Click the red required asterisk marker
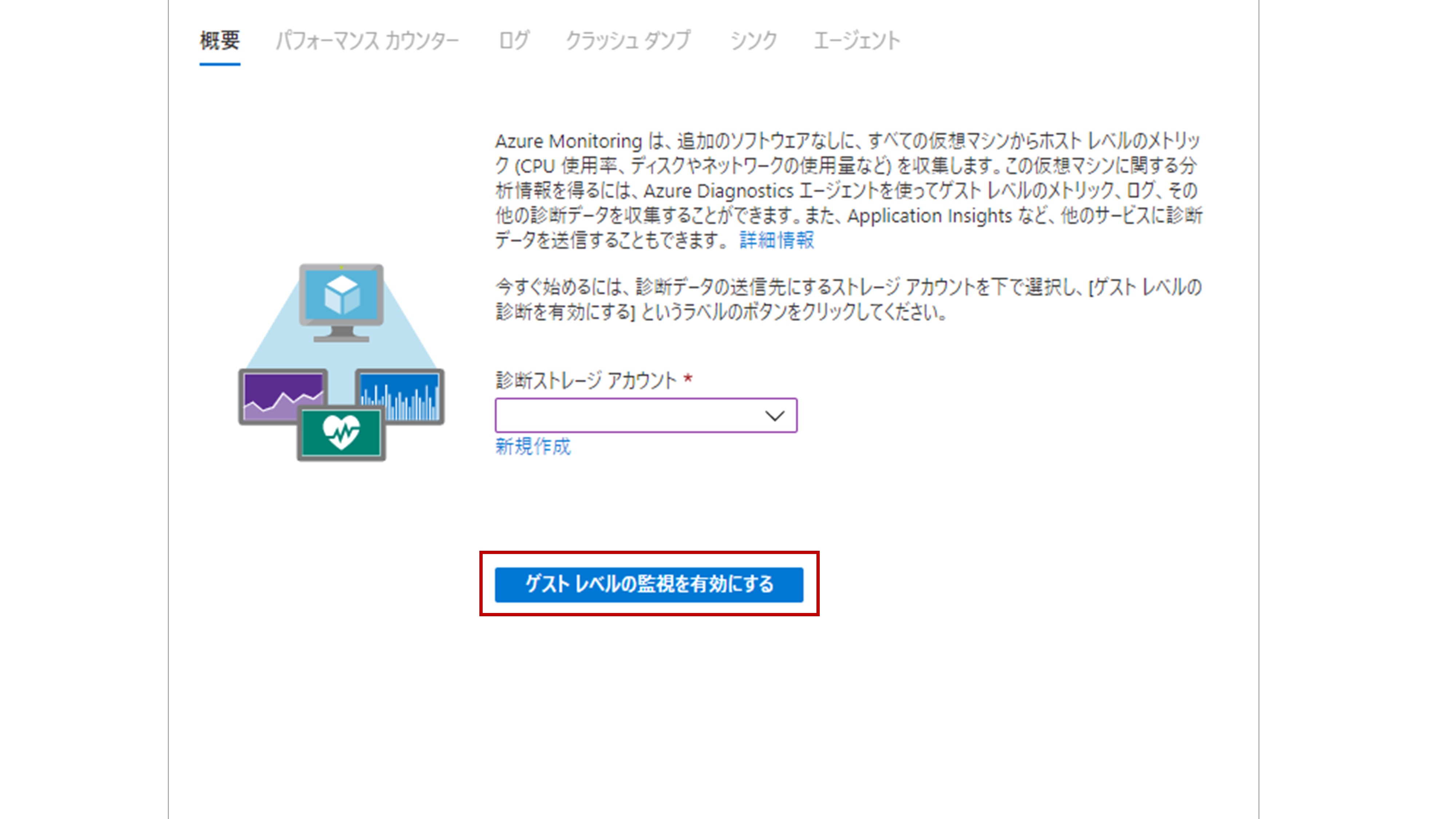 [x=688, y=379]
